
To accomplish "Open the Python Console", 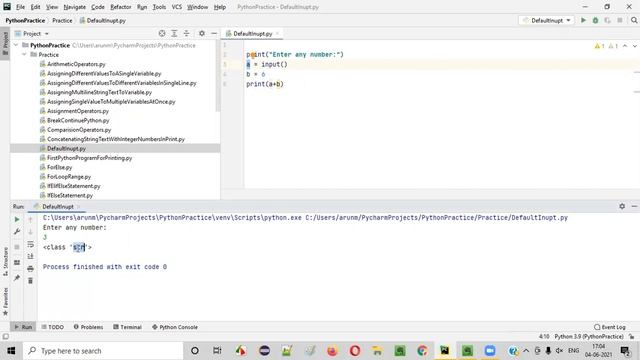I will (x=175, y=327).
